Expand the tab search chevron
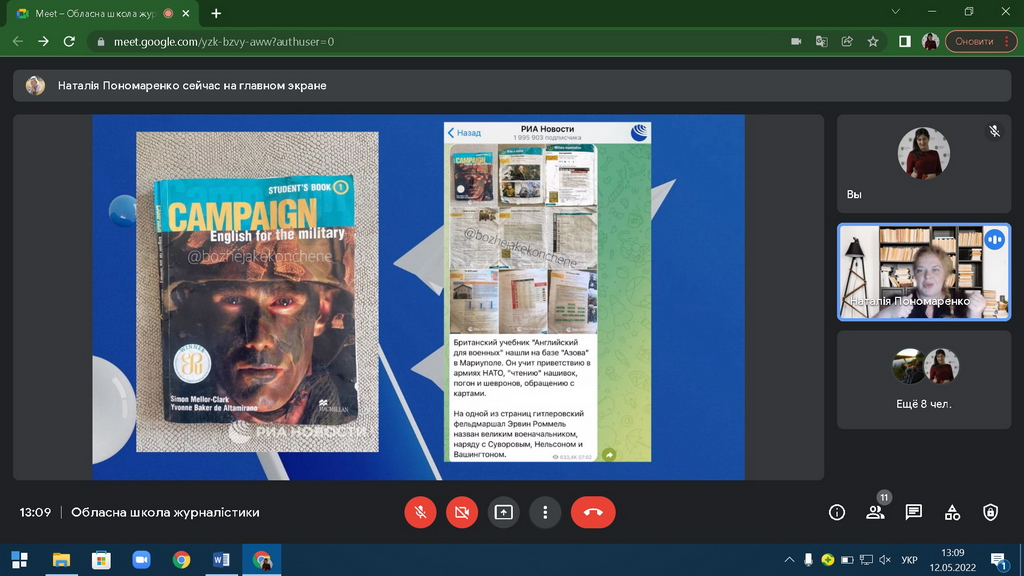 click(895, 12)
